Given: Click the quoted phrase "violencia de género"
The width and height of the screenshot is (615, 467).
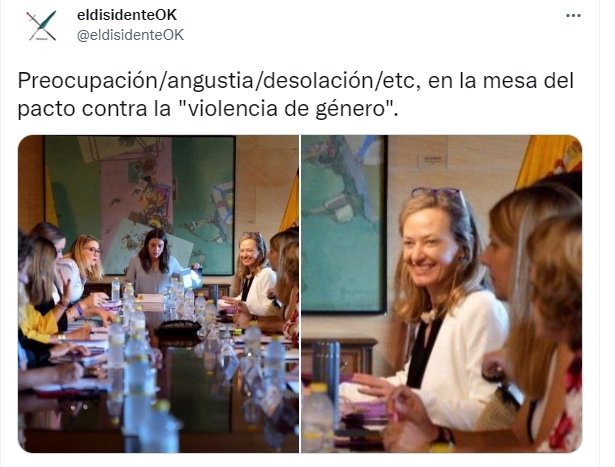Looking at the screenshot, I should [288, 109].
